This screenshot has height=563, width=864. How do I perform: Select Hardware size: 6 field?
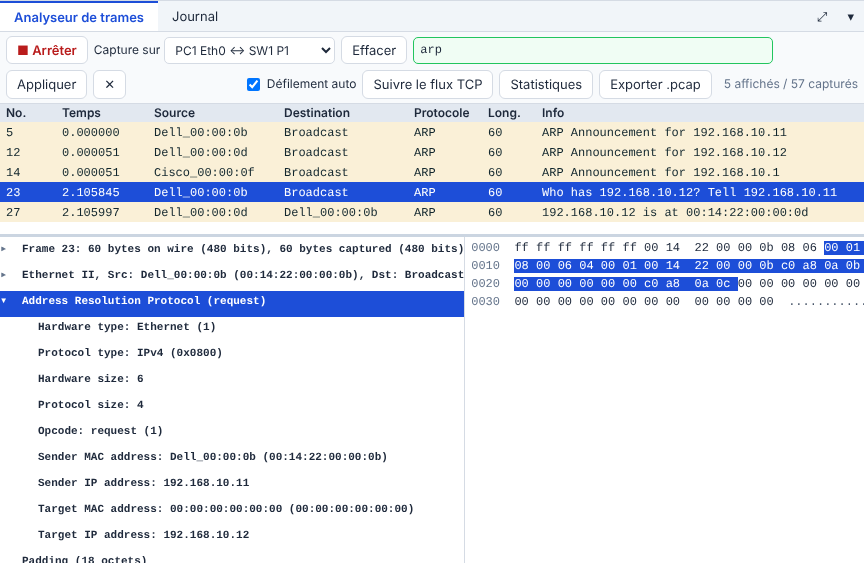click(90, 378)
